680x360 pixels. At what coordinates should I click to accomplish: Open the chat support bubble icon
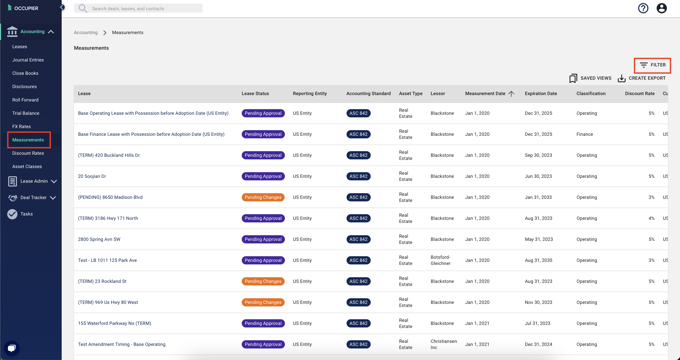pyautogui.click(x=12, y=348)
